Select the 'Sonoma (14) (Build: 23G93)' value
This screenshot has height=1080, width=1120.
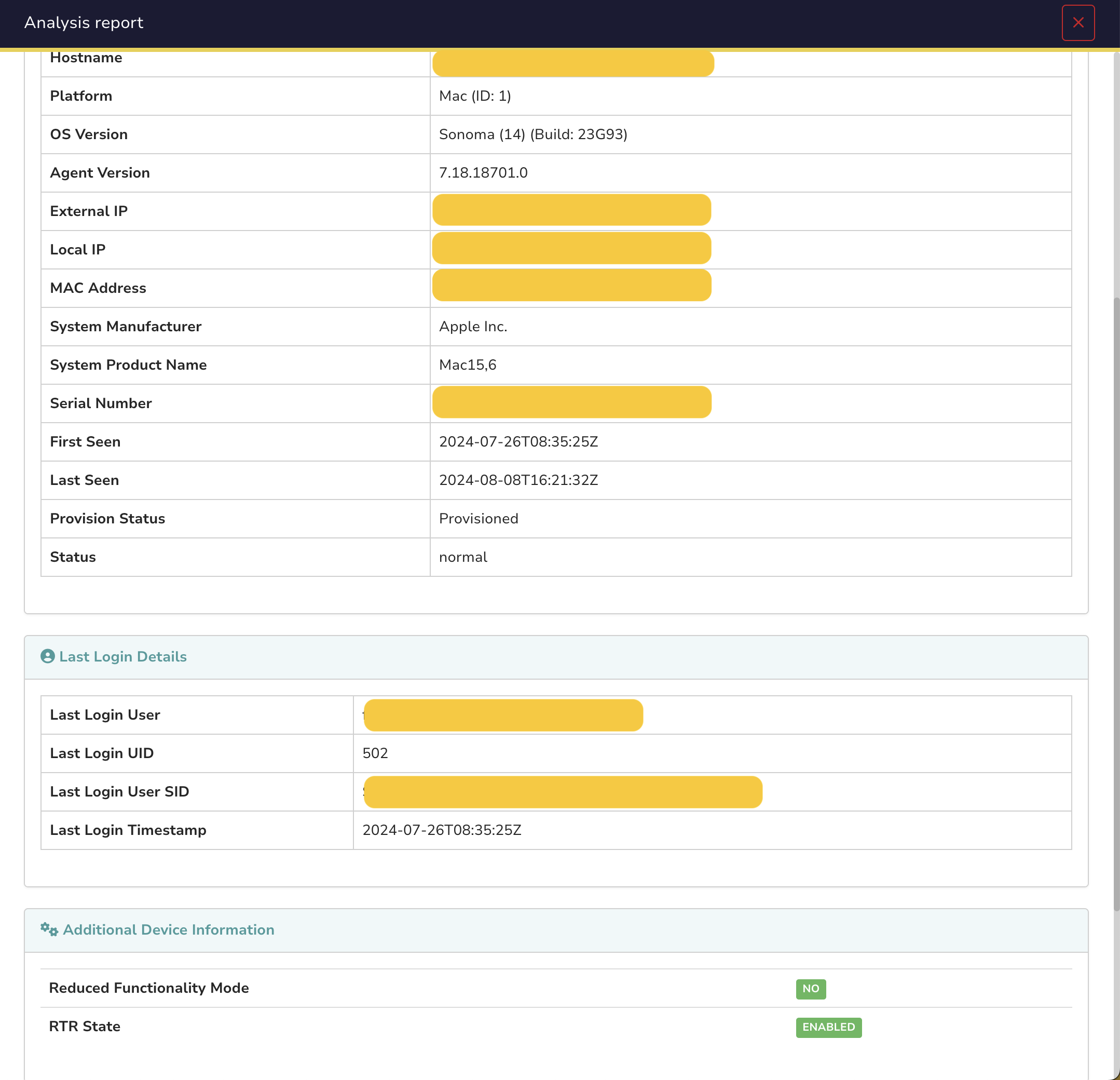533,134
